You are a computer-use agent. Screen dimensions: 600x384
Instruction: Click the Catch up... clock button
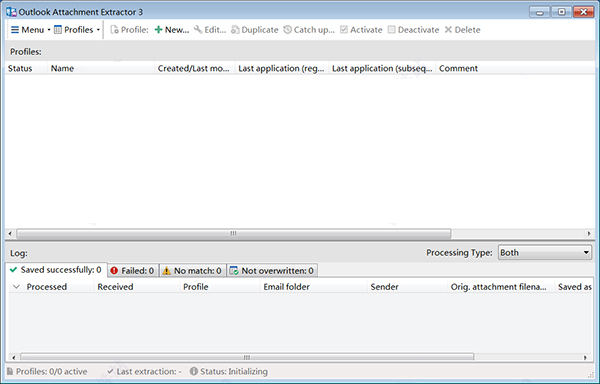tap(309, 30)
